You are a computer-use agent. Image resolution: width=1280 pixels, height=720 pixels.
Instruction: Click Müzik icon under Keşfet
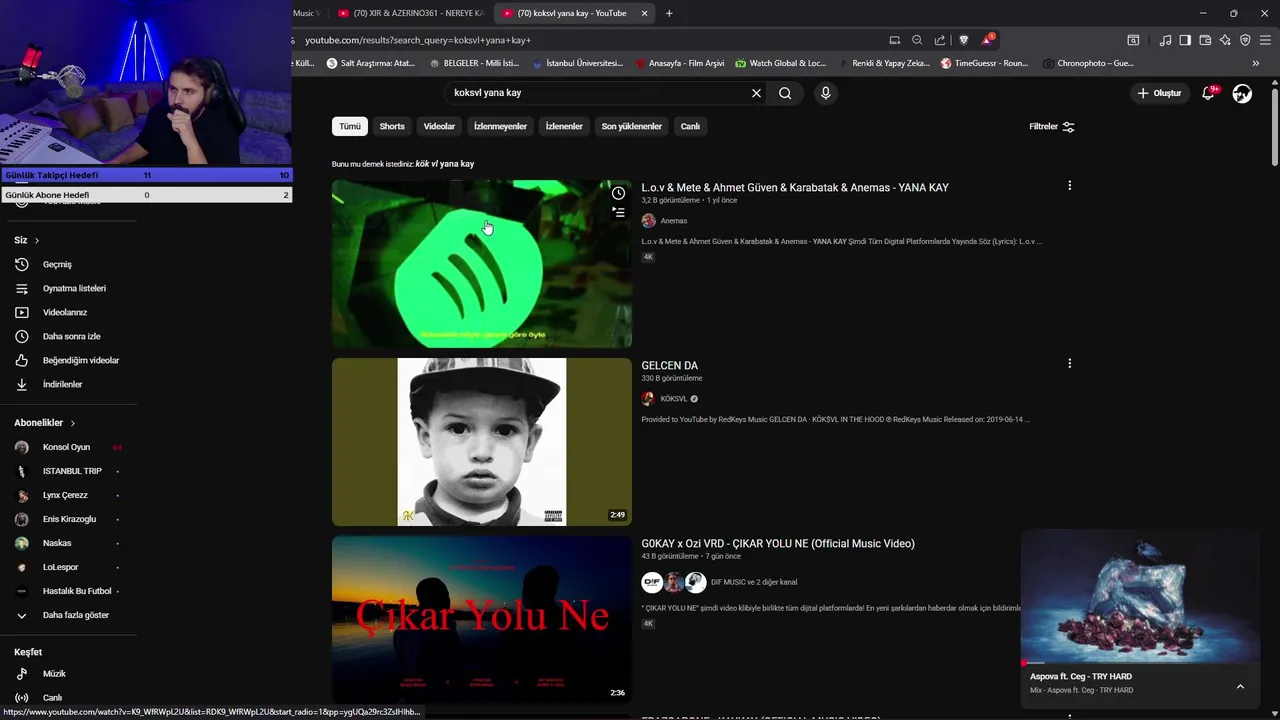coord(22,674)
